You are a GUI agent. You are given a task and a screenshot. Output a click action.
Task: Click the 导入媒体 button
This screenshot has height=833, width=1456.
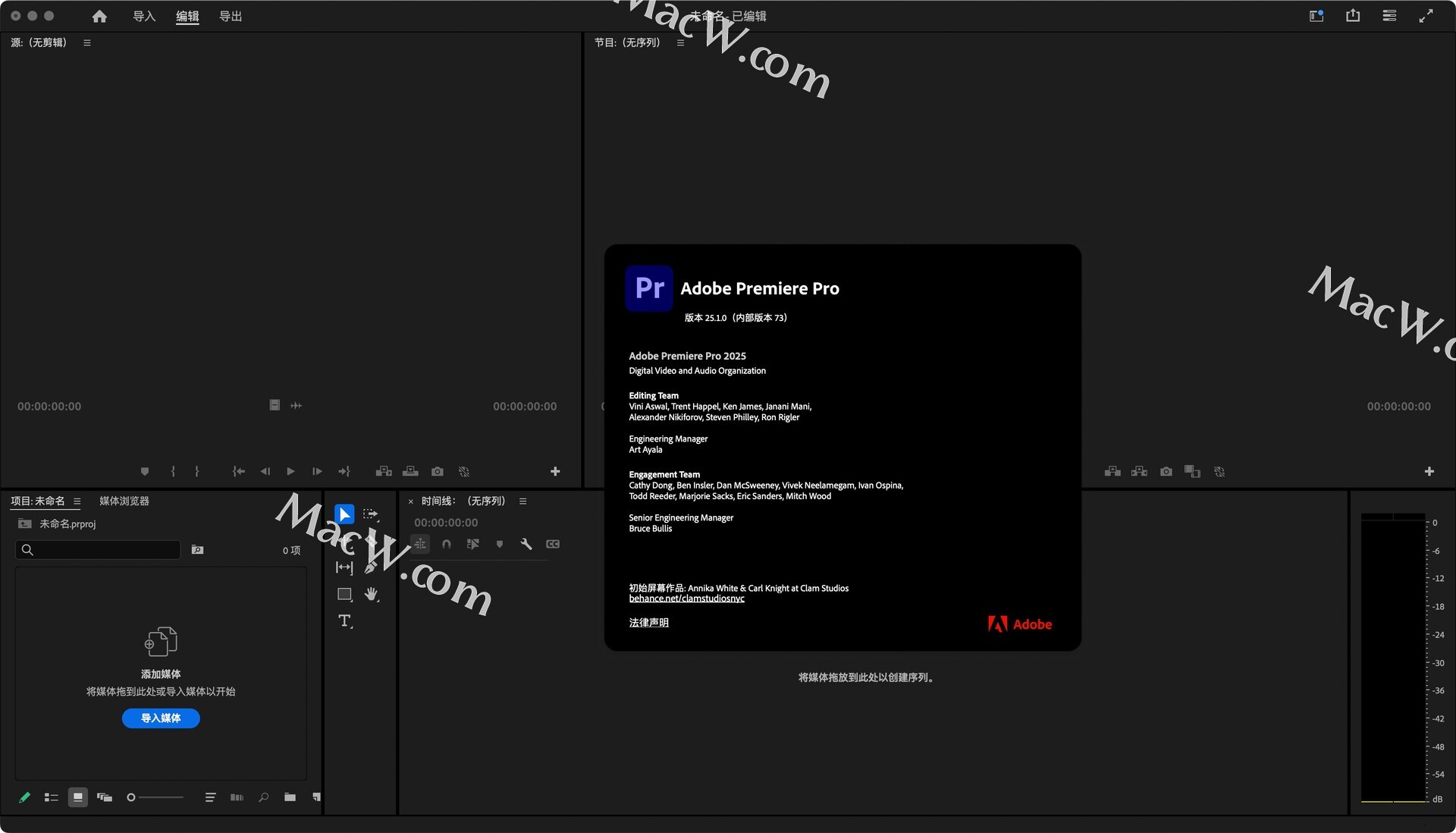pyautogui.click(x=161, y=718)
